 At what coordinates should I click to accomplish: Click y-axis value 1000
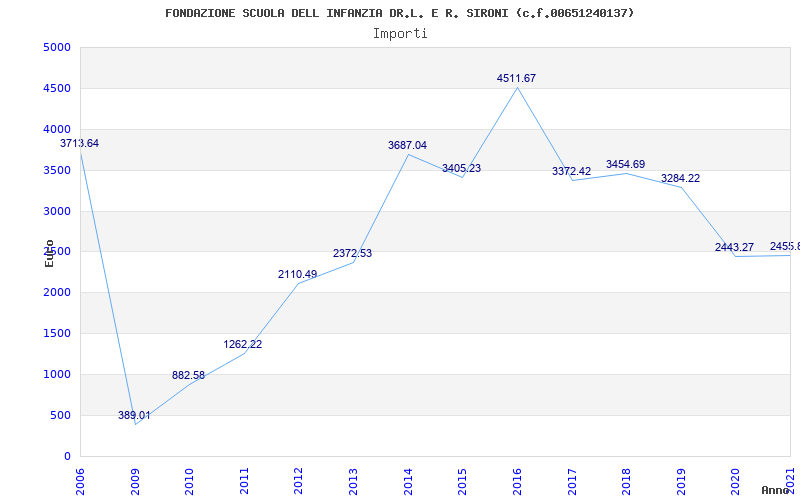click(x=57, y=374)
